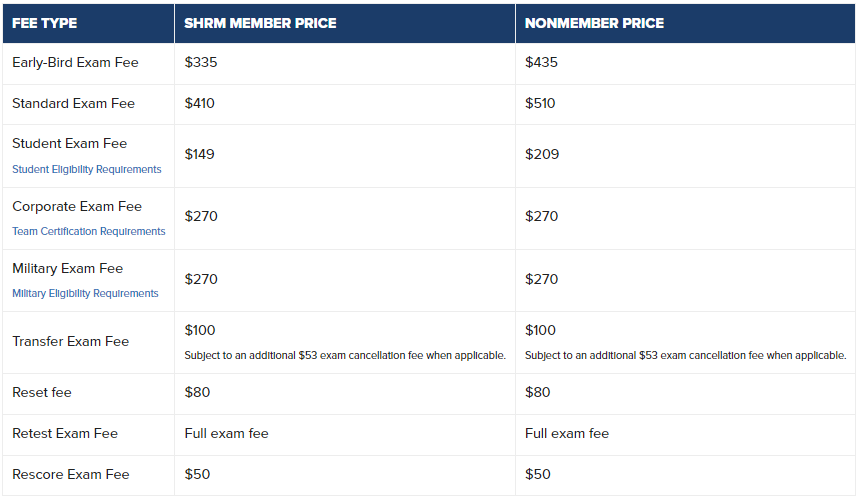Select member Full exam fee retest cell

click(x=227, y=433)
